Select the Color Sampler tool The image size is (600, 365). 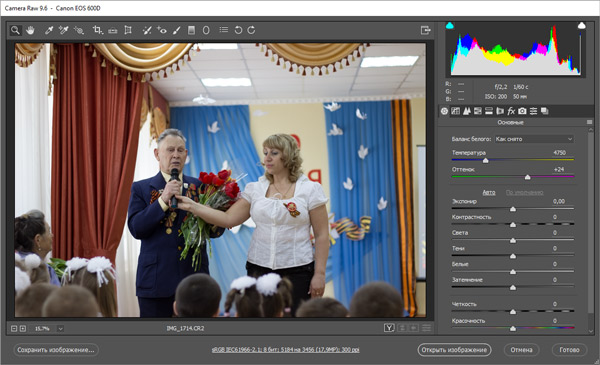click(64, 30)
